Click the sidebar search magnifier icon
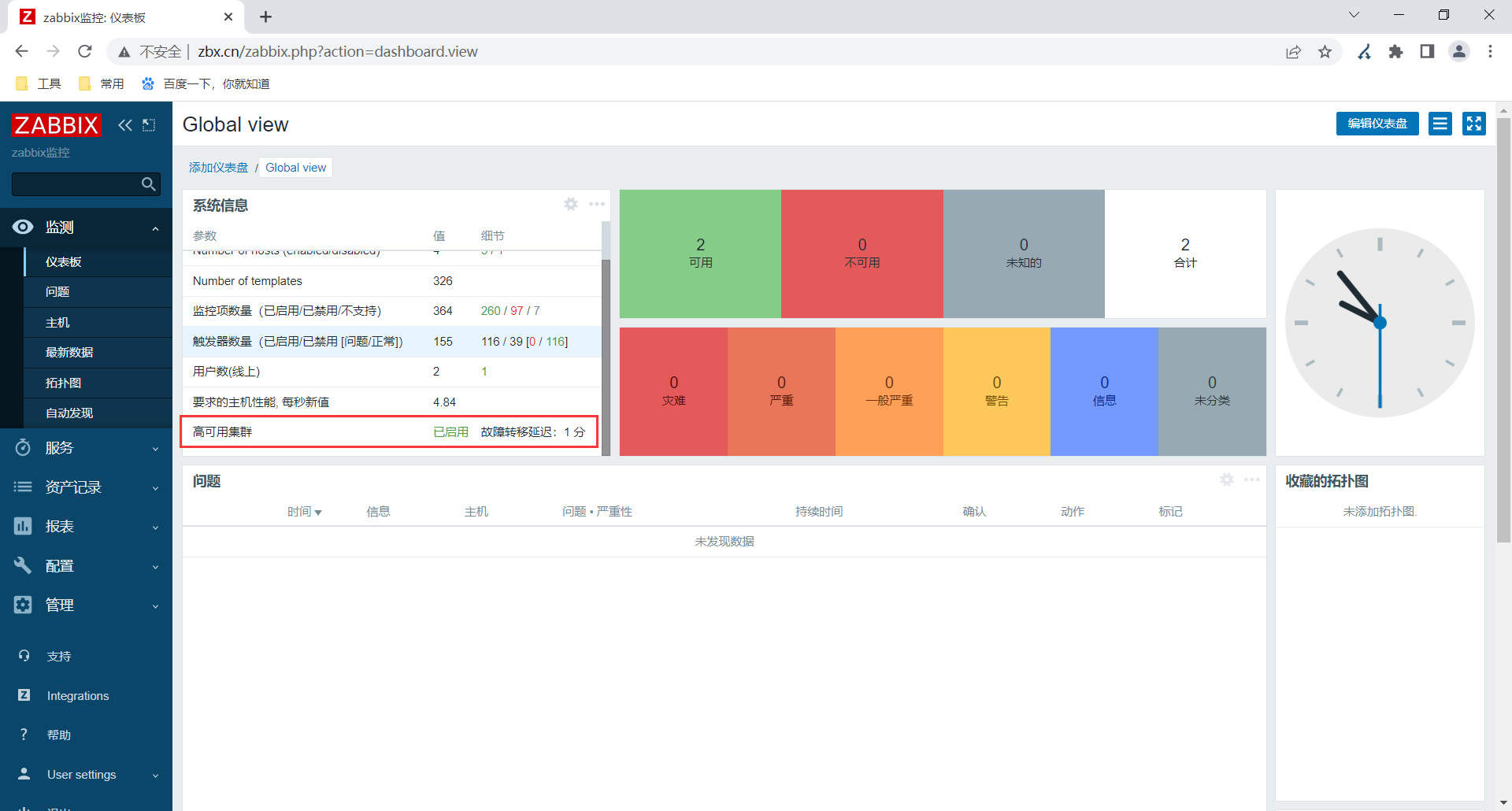 point(148,184)
